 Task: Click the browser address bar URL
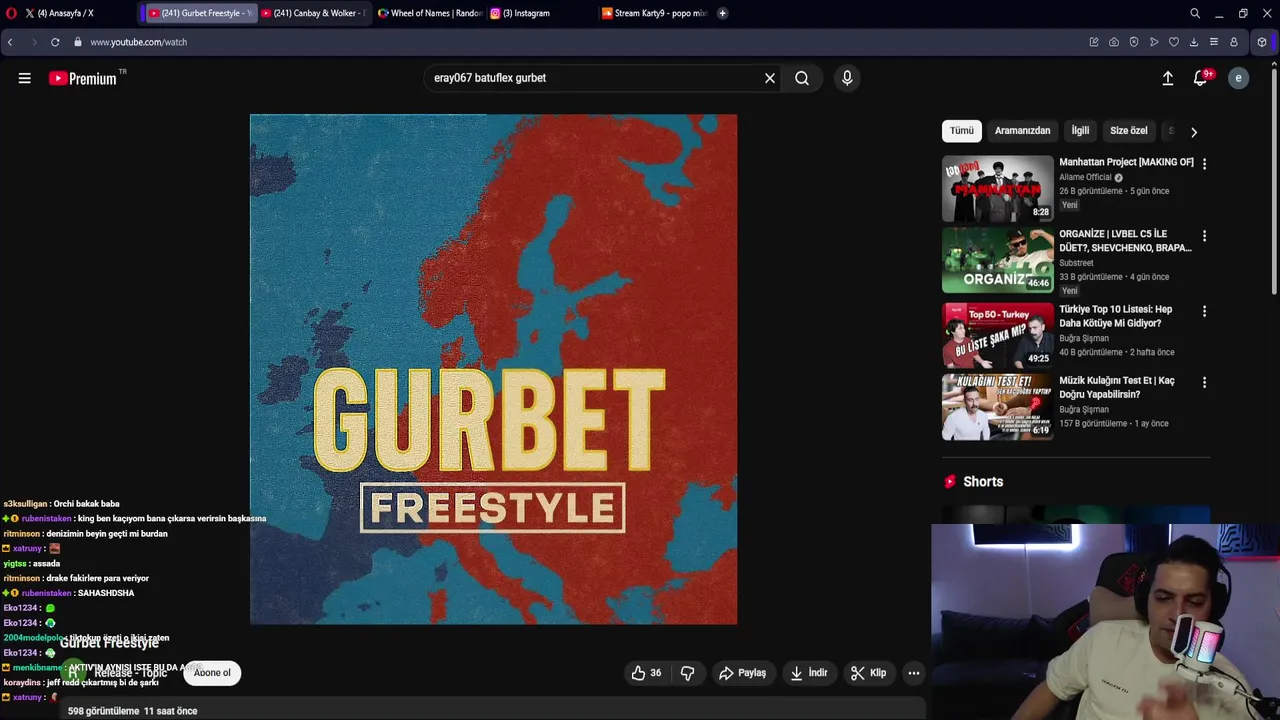[x=138, y=42]
